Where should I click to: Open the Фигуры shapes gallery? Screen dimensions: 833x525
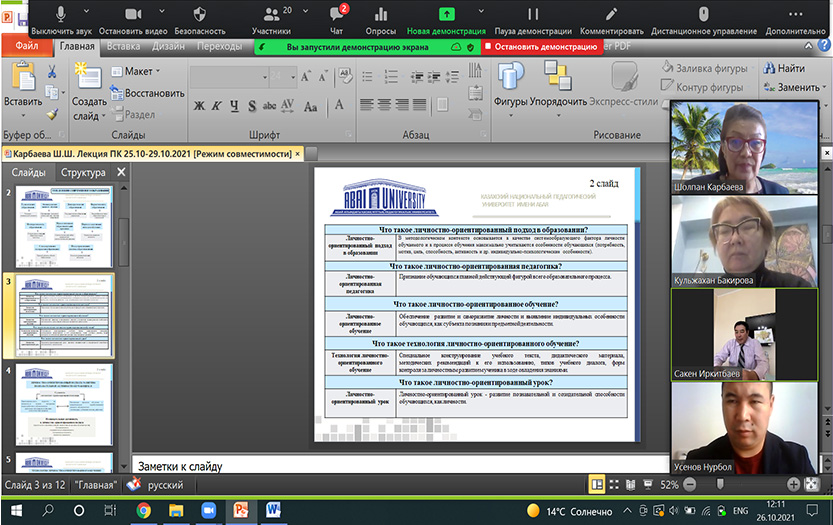pyautogui.click(x=511, y=85)
